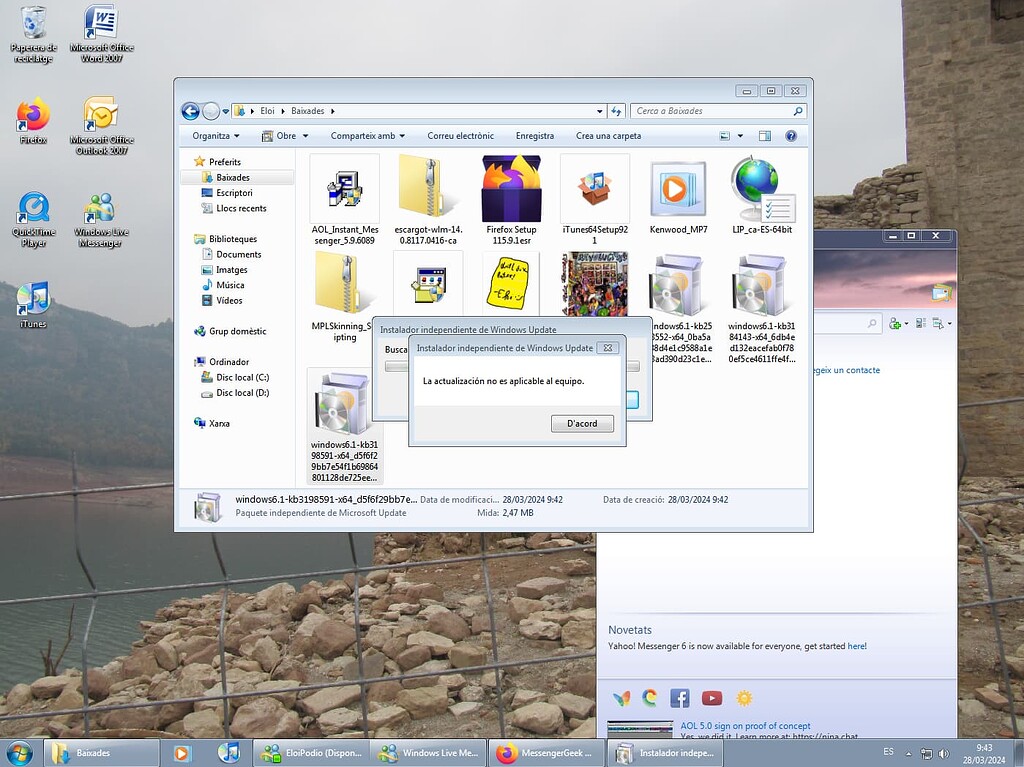Open the Comparteix amb dropdown

[368, 136]
